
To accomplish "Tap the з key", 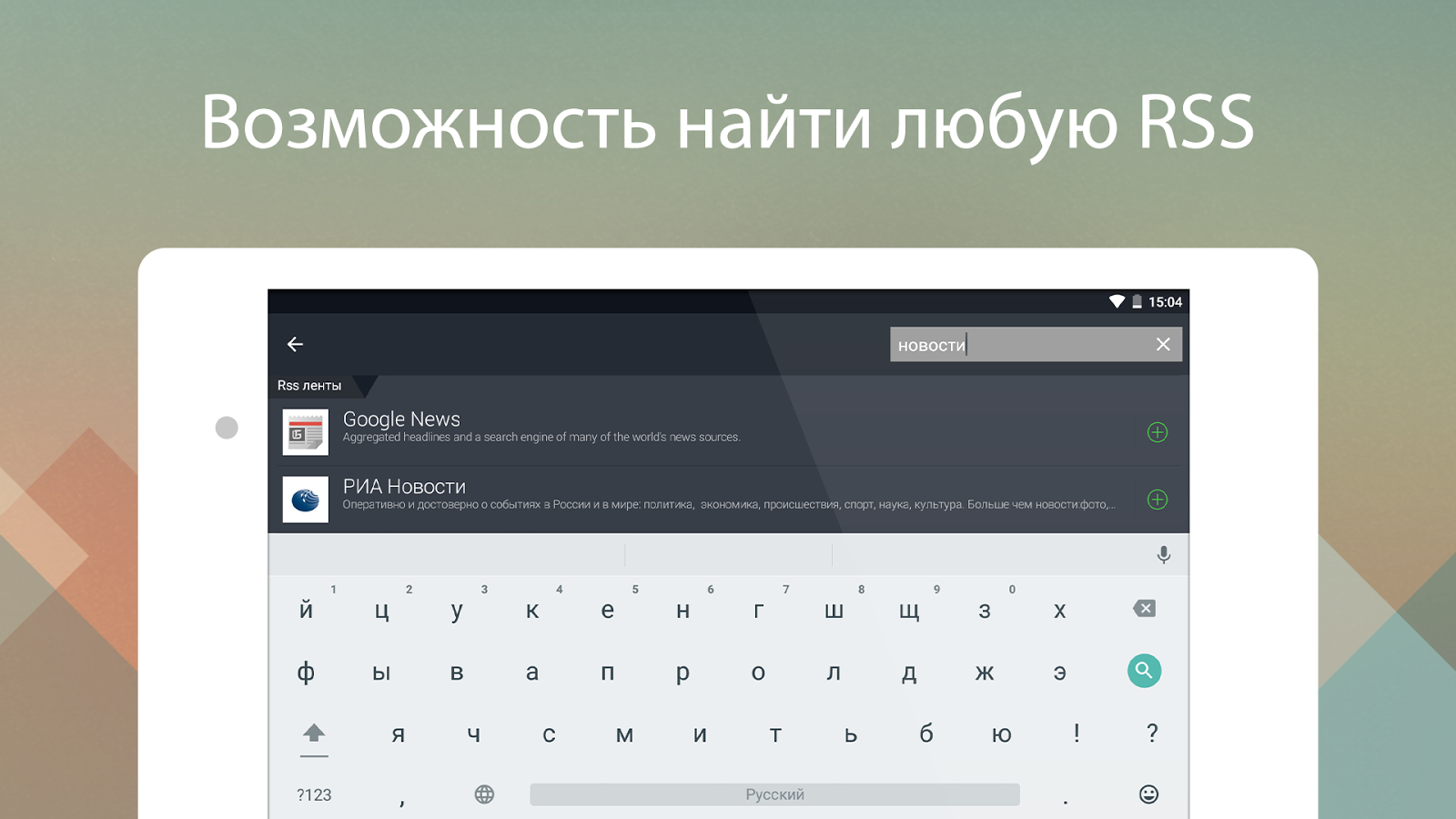I will click(x=985, y=611).
